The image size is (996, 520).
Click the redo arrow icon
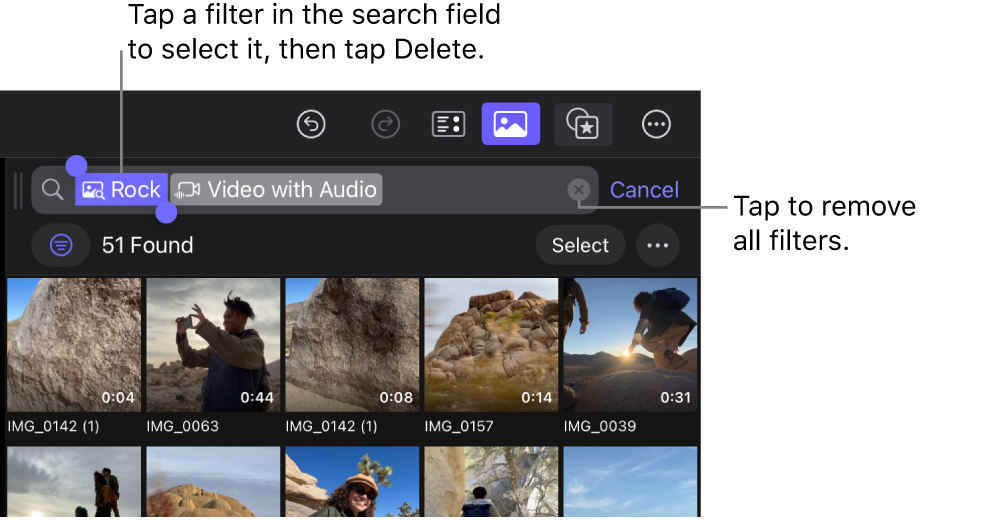coord(385,124)
